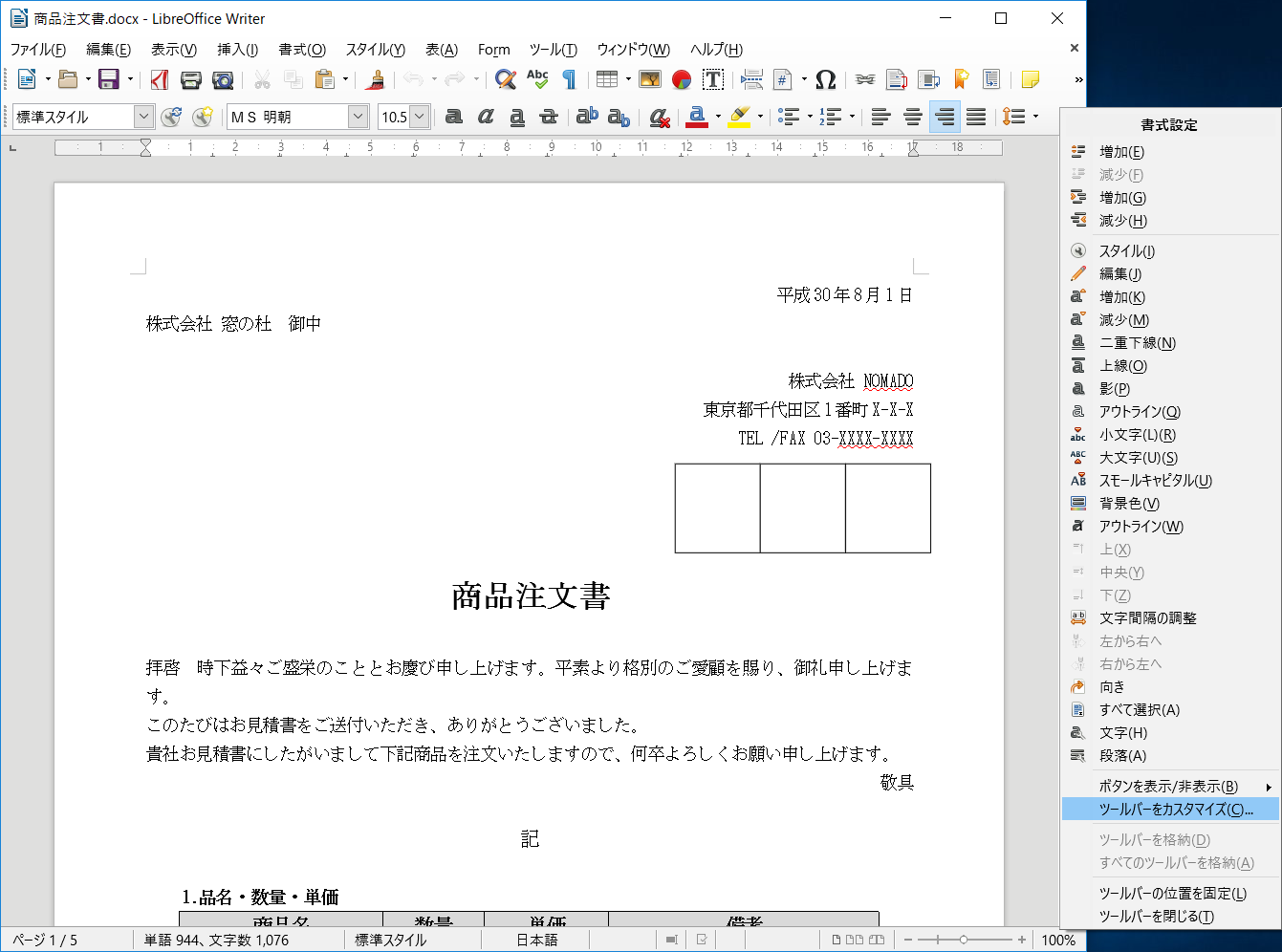Expand the bullet list dropdown arrow
The height and width of the screenshot is (952, 1282).
point(810,117)
